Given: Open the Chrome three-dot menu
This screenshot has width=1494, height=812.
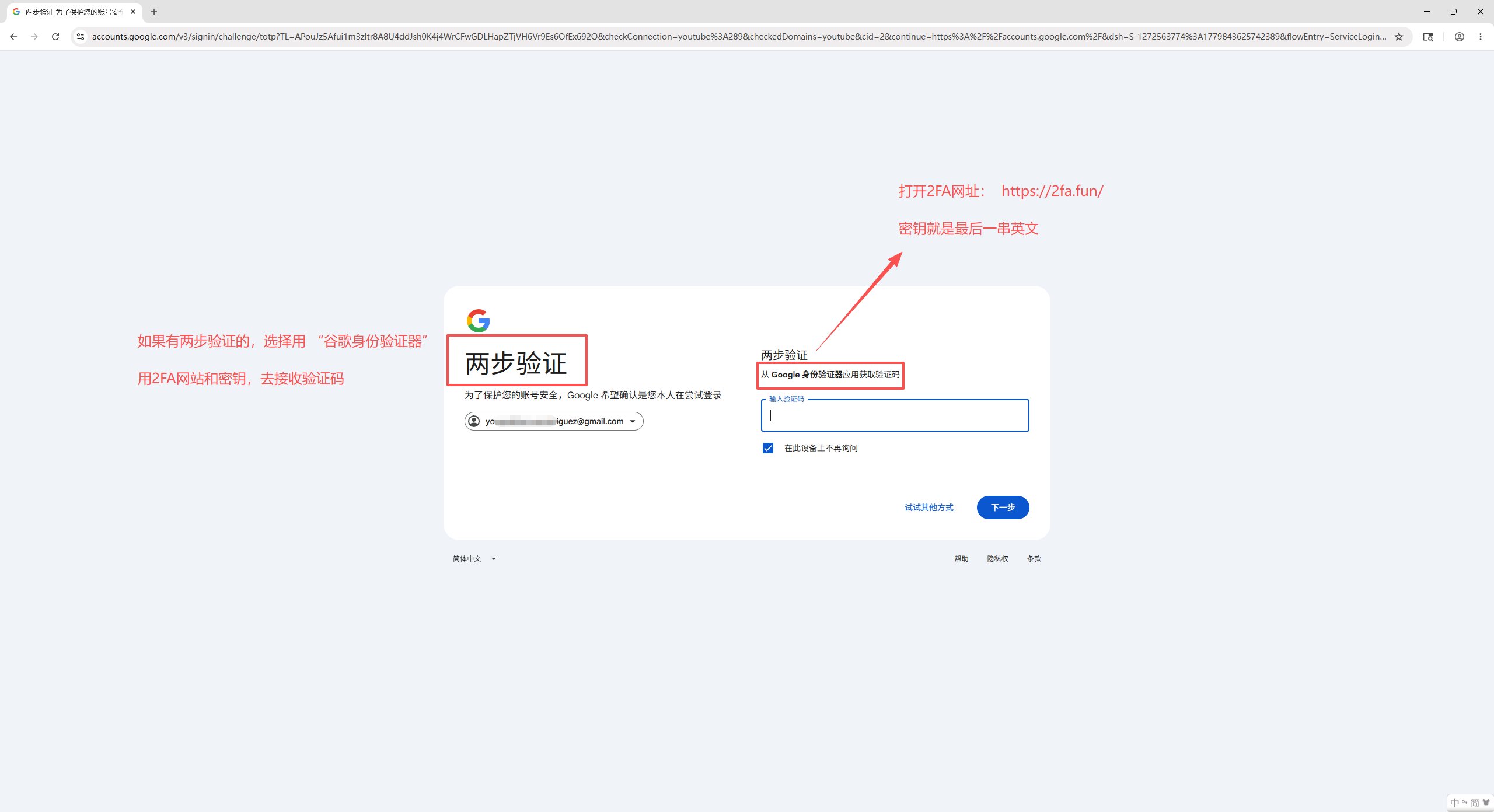Looking at the screenshot, I should 1481,37.
